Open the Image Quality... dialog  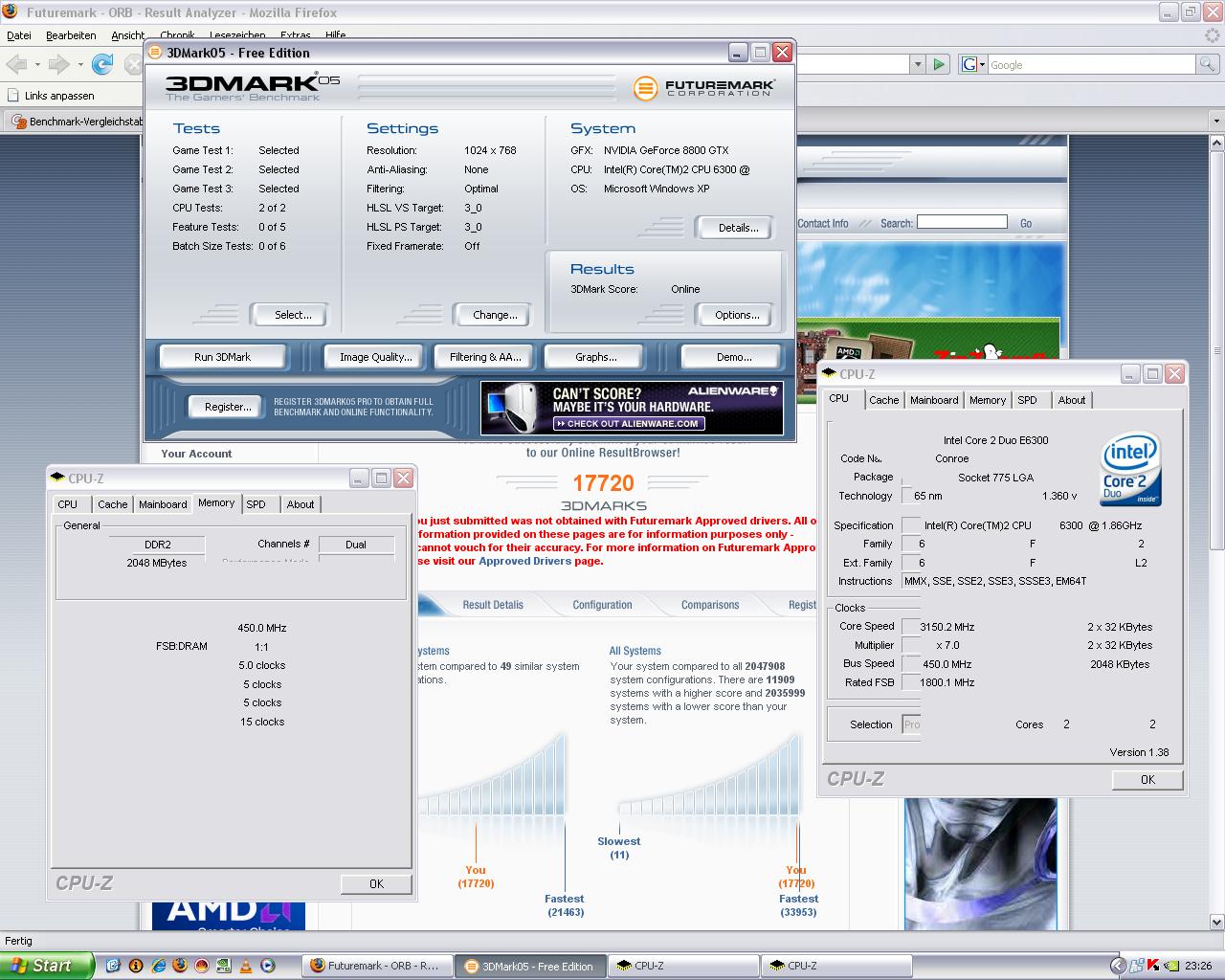pos(376,357)
